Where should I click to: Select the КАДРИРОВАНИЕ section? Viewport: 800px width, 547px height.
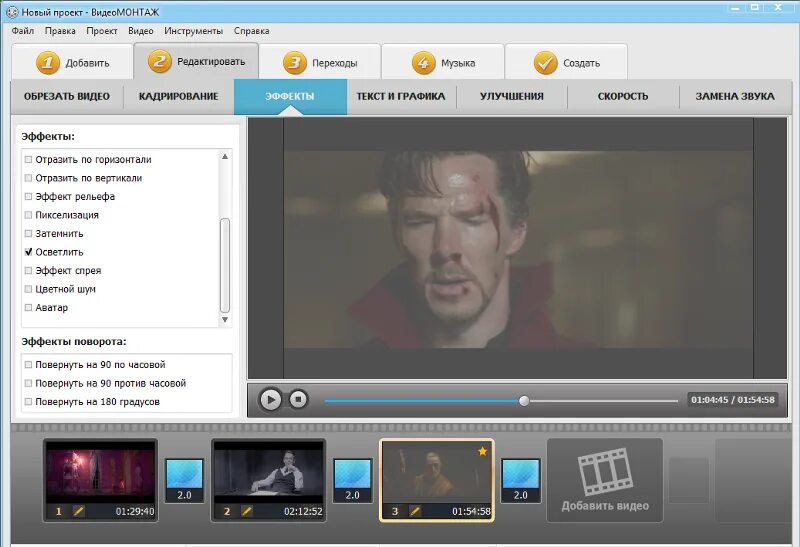(179, 96)
